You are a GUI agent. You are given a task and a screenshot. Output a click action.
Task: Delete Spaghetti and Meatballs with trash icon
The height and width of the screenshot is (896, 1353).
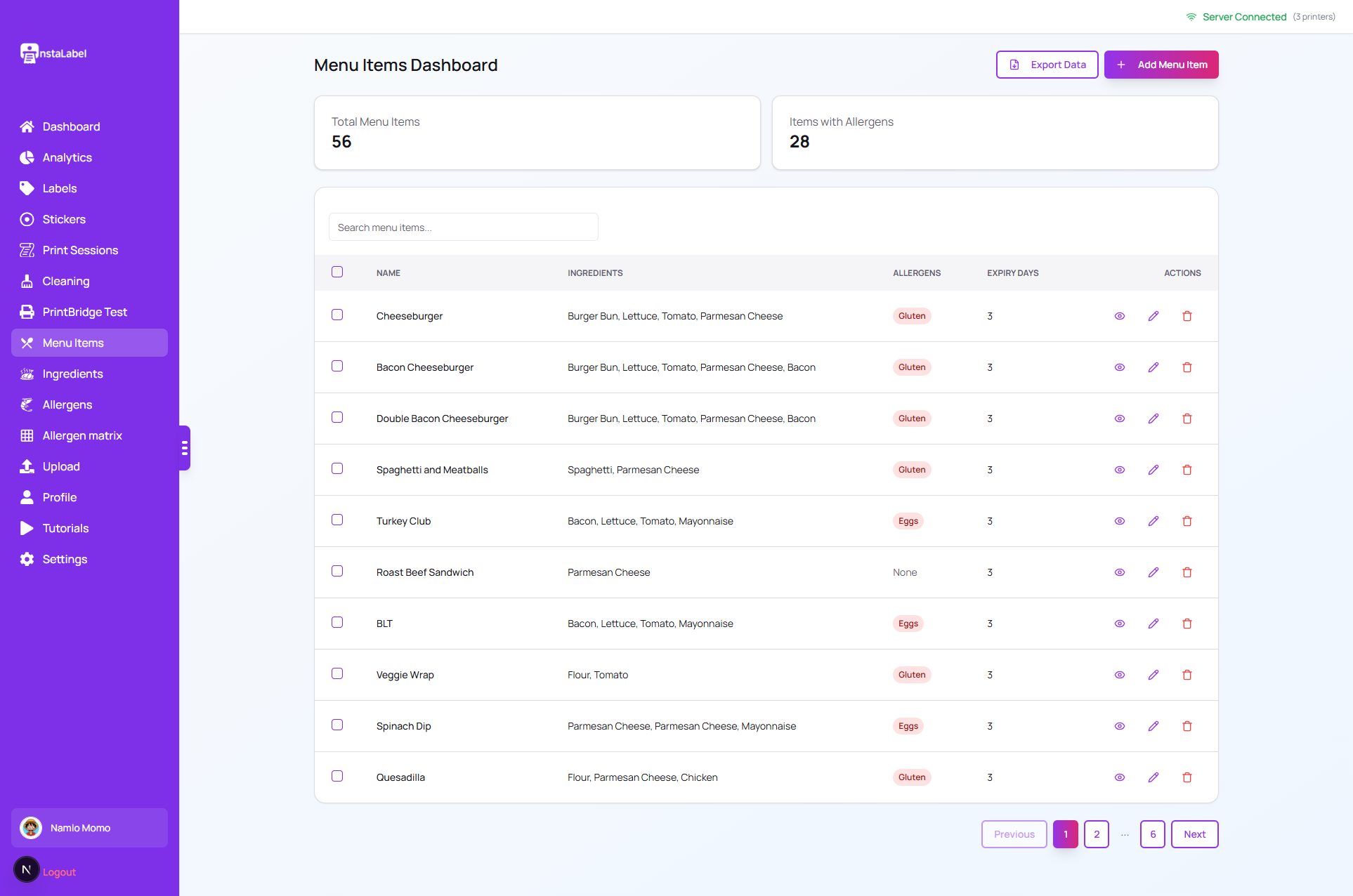click(x=1187, y=470)
